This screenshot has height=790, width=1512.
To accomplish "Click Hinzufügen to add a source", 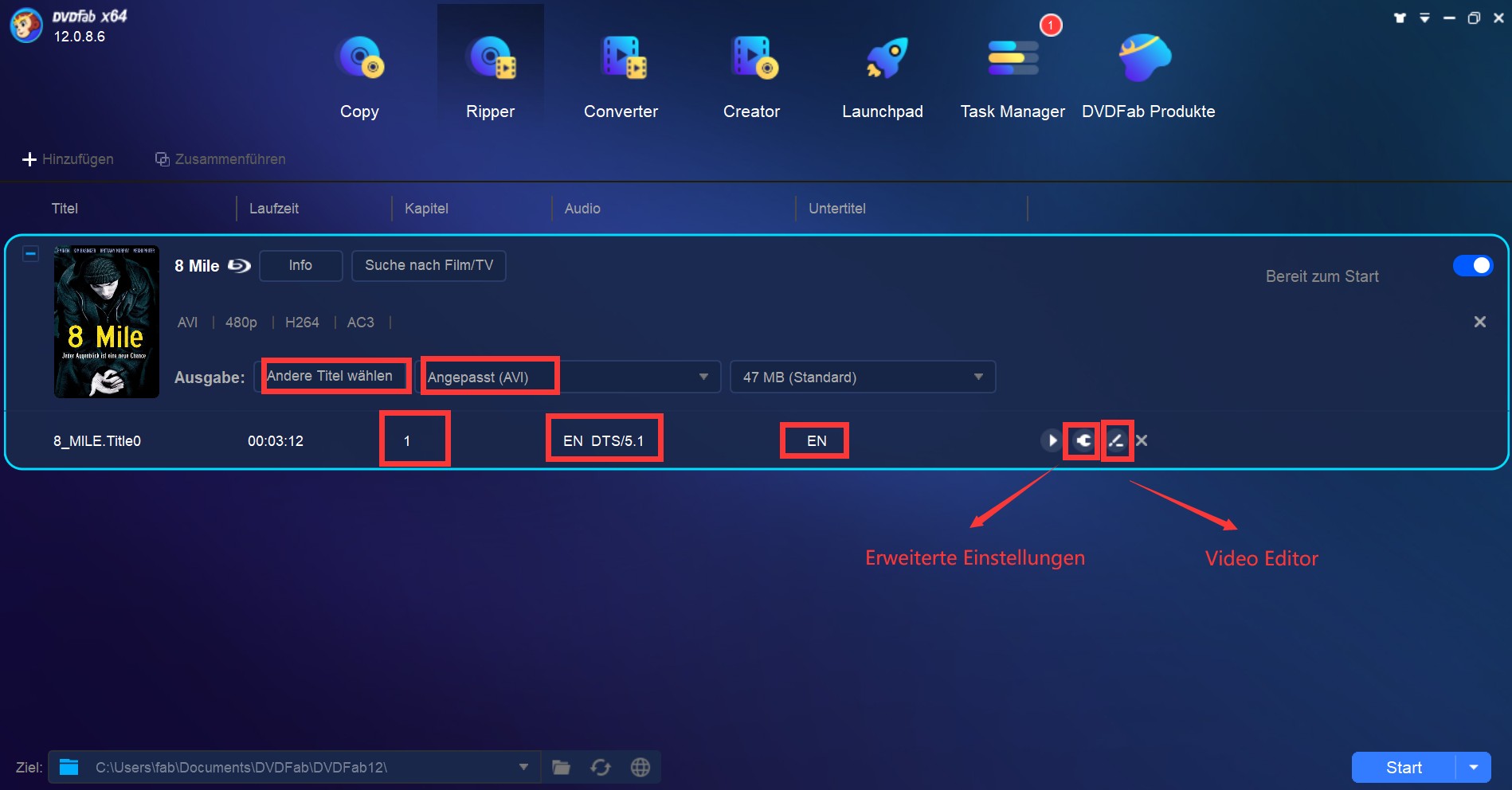I will coord(68,159).
